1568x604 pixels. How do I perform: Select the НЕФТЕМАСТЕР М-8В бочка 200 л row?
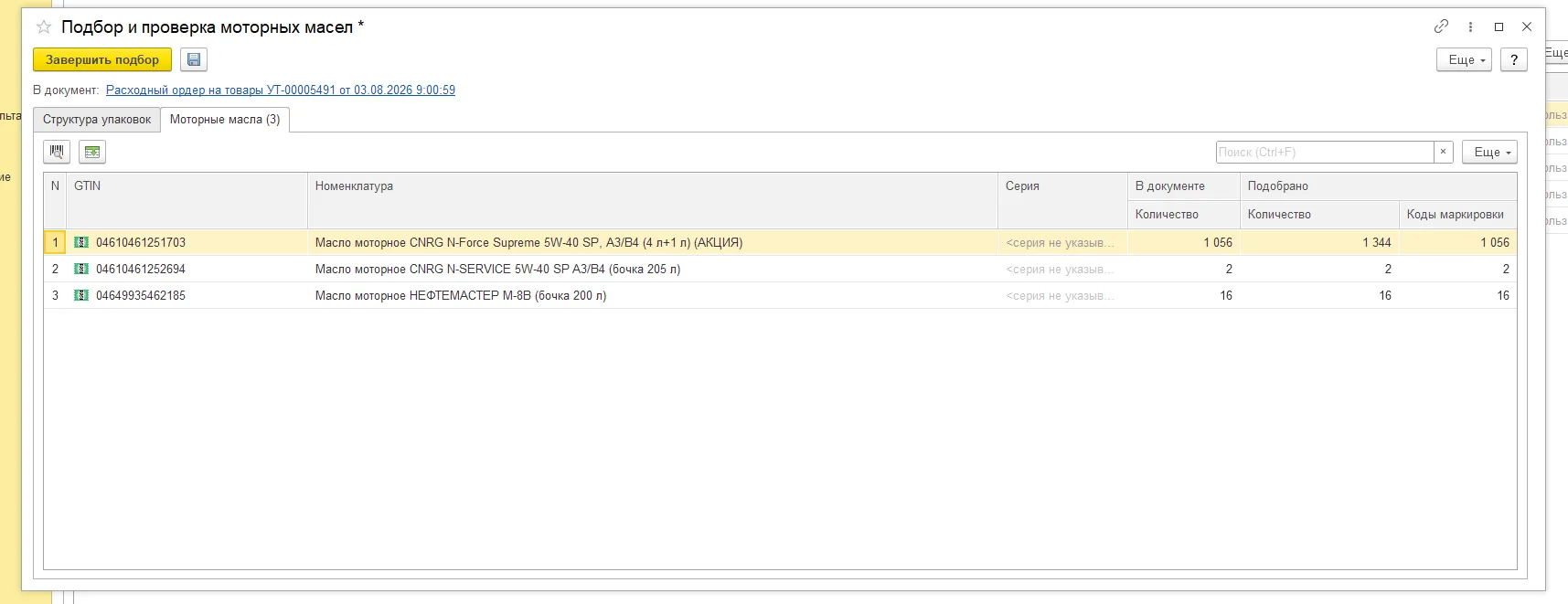tap(780, 295)
